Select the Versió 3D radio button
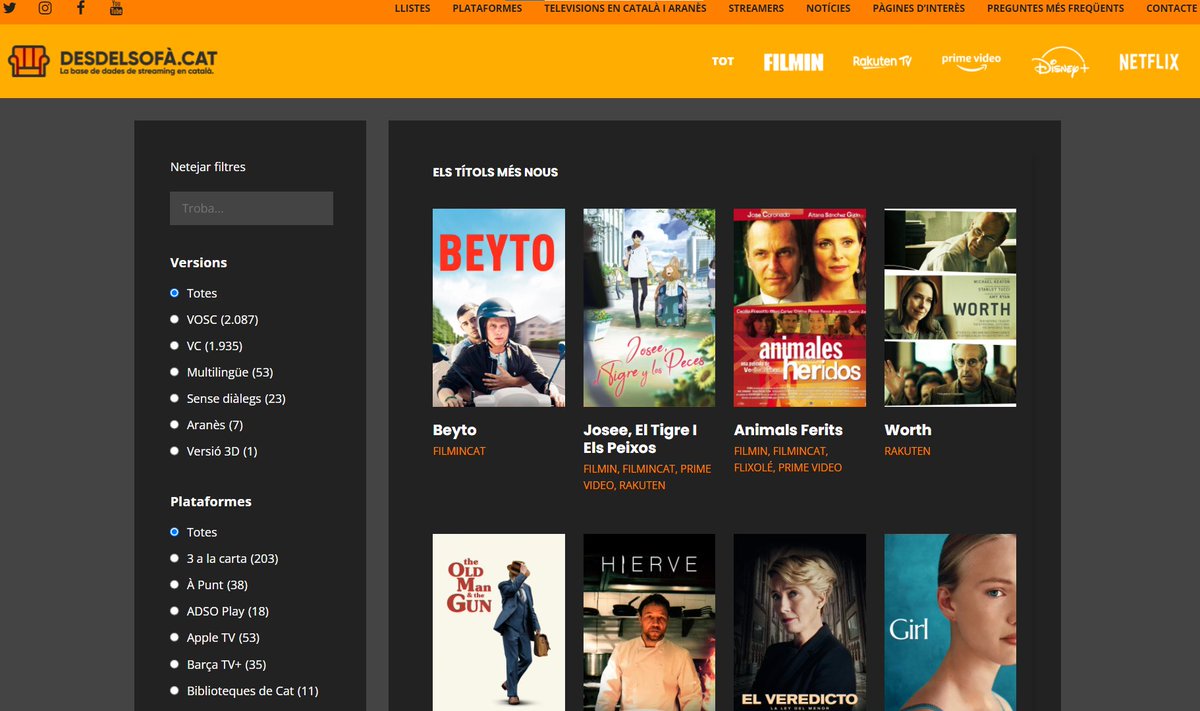This screenshot has height=711, width=1200. tap(174, 451)
